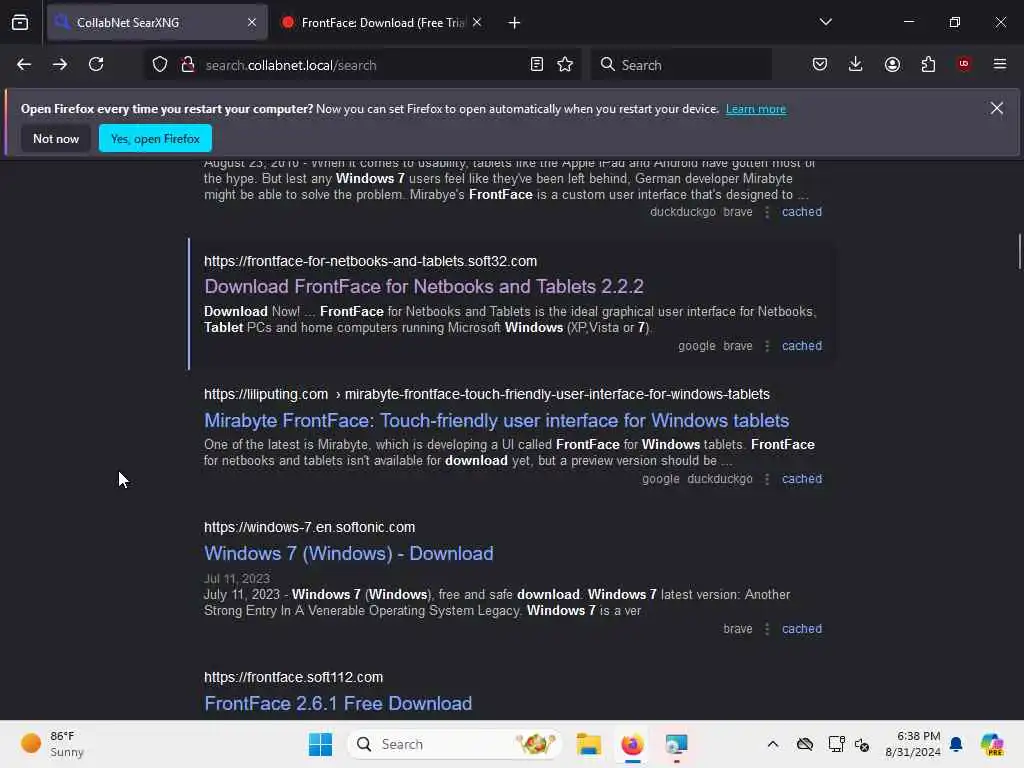
Task: Open the Learn more link
Action: point(756,109)
